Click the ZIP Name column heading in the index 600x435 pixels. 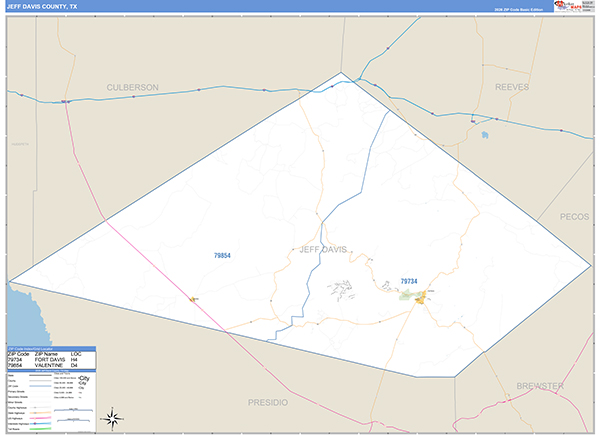click(x=46, y=354)
